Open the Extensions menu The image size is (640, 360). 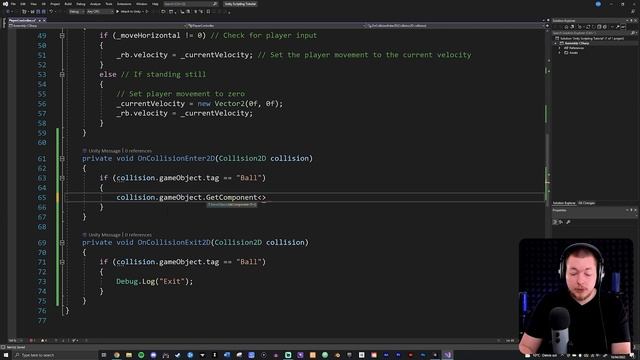click(124, 4)
